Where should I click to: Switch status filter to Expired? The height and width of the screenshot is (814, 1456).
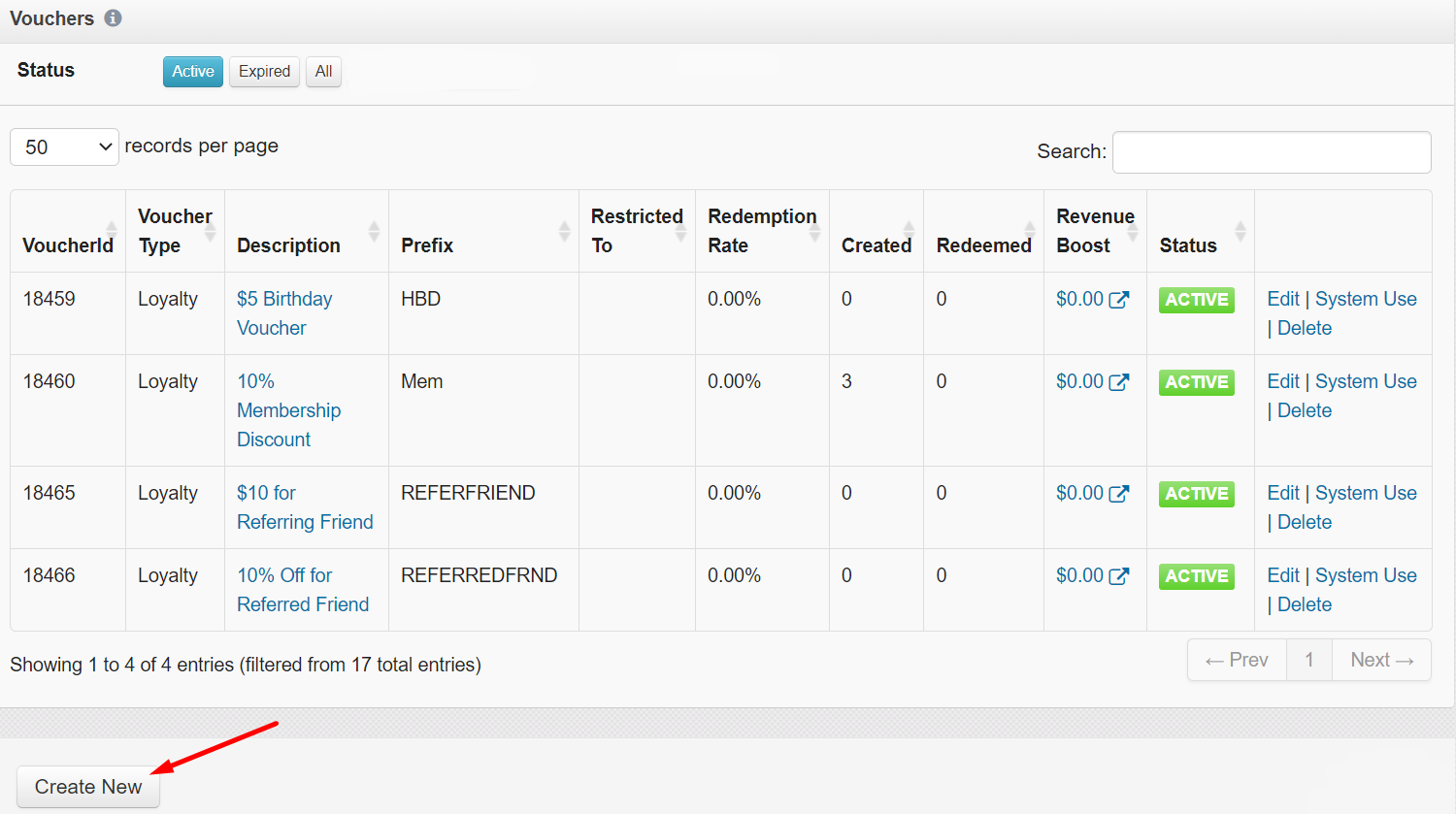click(264, 72)
